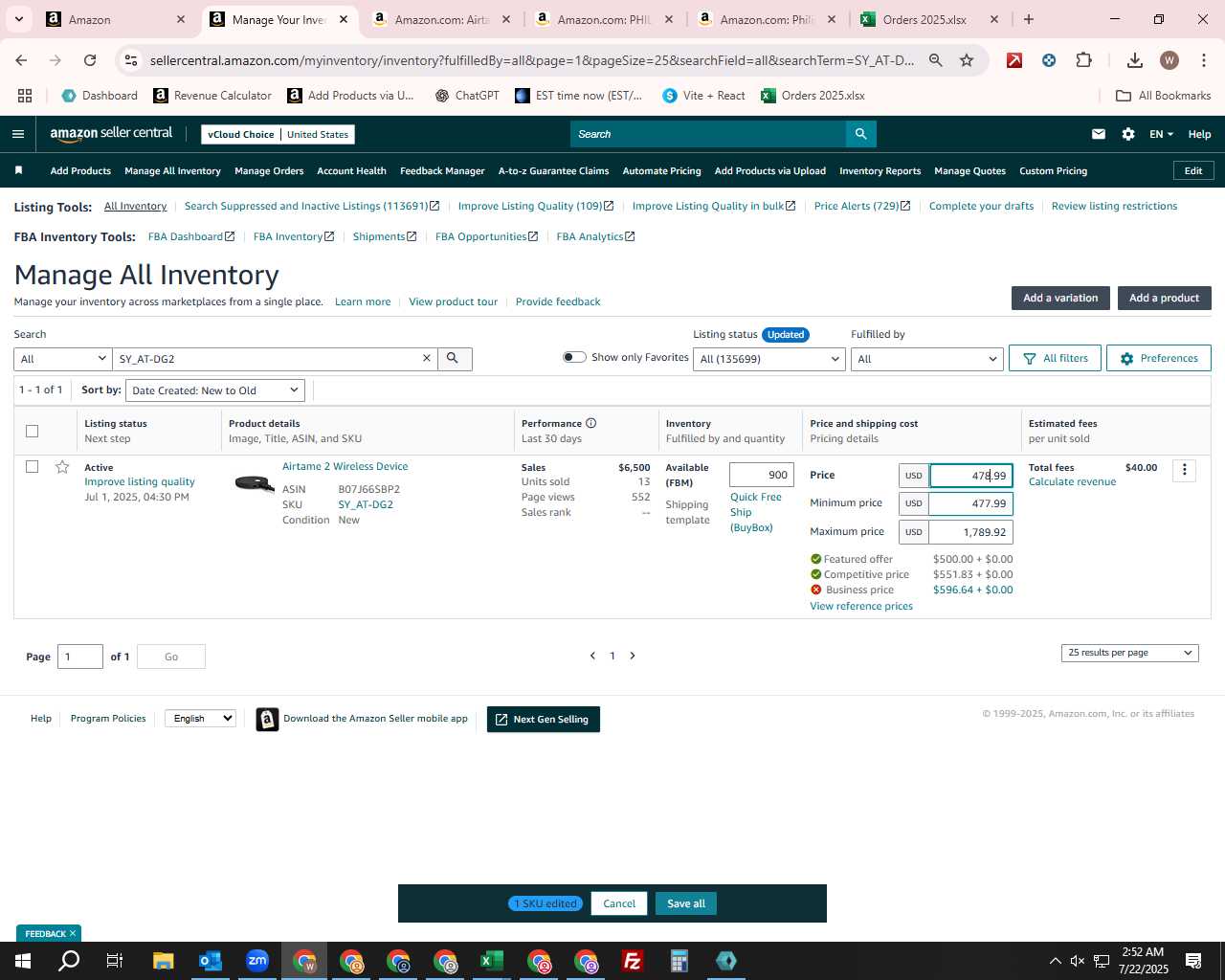The height and width of the screenshot is (980, 1225).
Task: Open Manage Orders in the nav bar
Action: [x=269, y=170]
